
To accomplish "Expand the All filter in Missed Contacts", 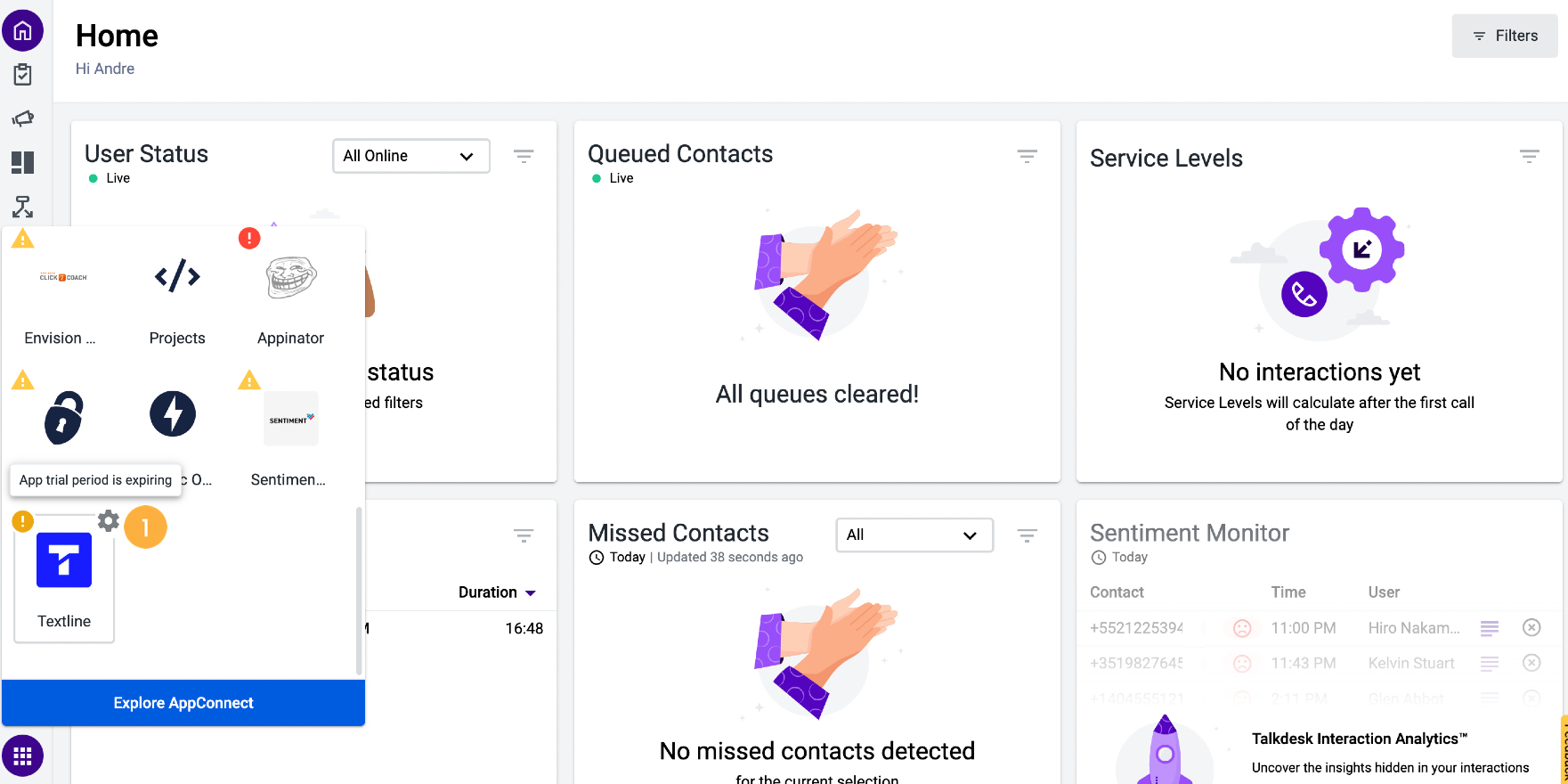I will (914, 535).
